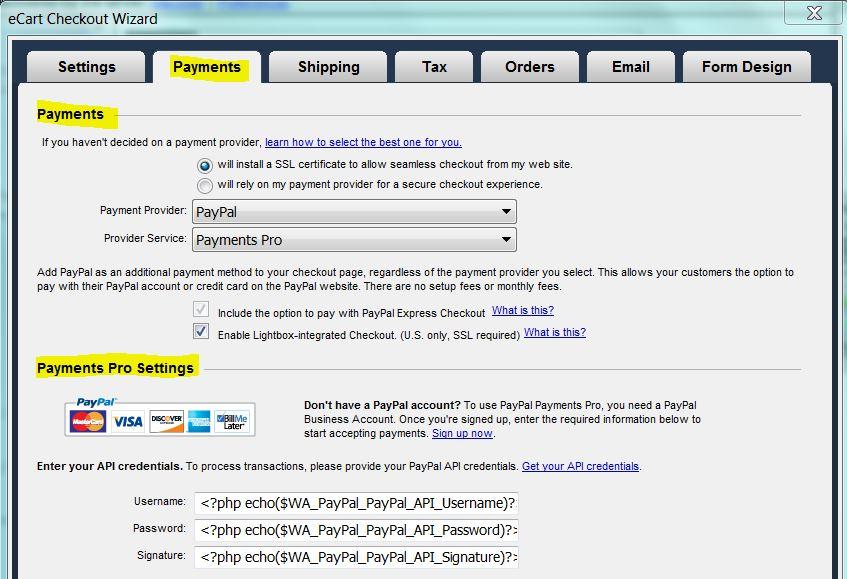Click the 'Payments Pro Settings' heading

point(116,368)
